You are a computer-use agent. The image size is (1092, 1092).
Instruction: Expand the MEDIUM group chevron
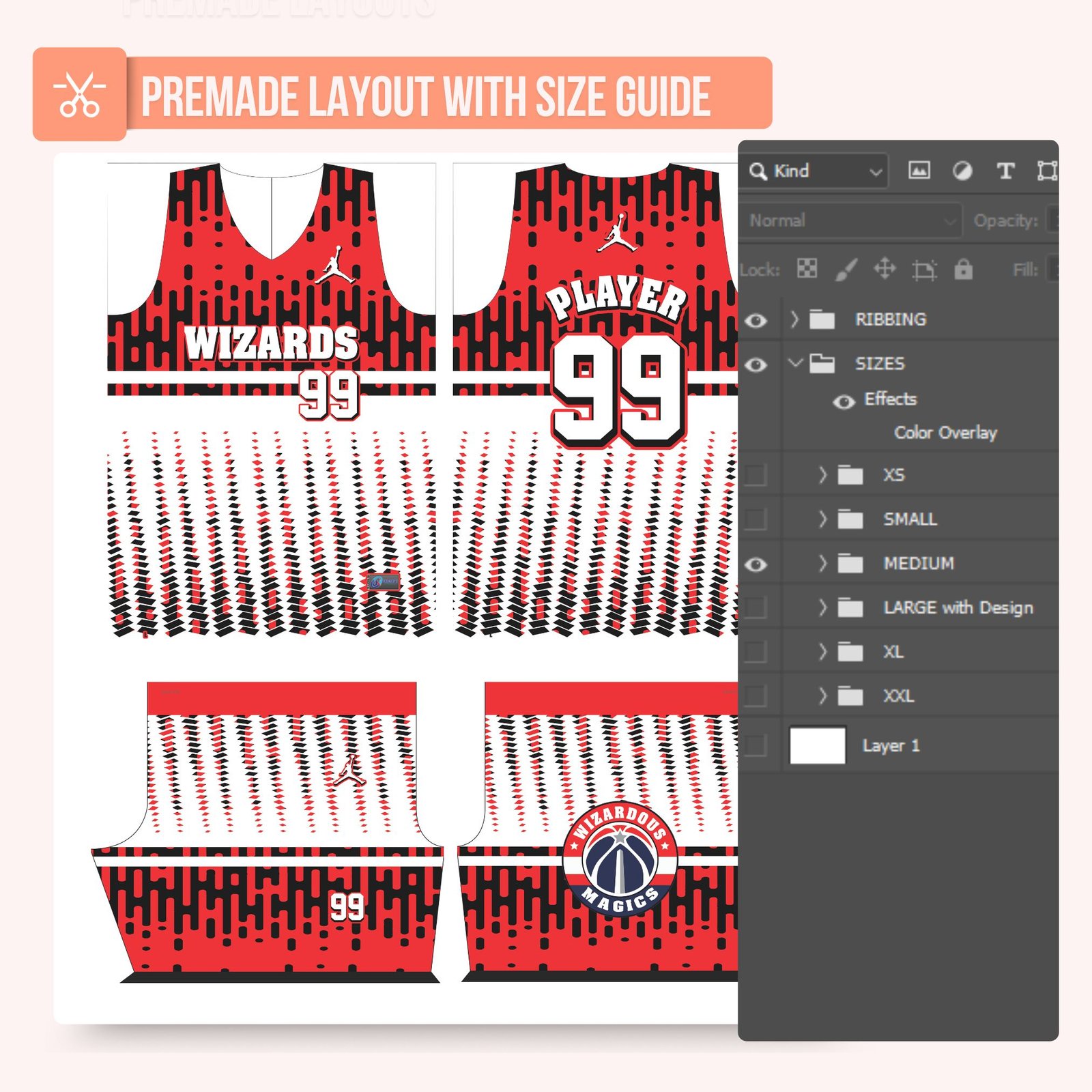[x=822, y=563]
